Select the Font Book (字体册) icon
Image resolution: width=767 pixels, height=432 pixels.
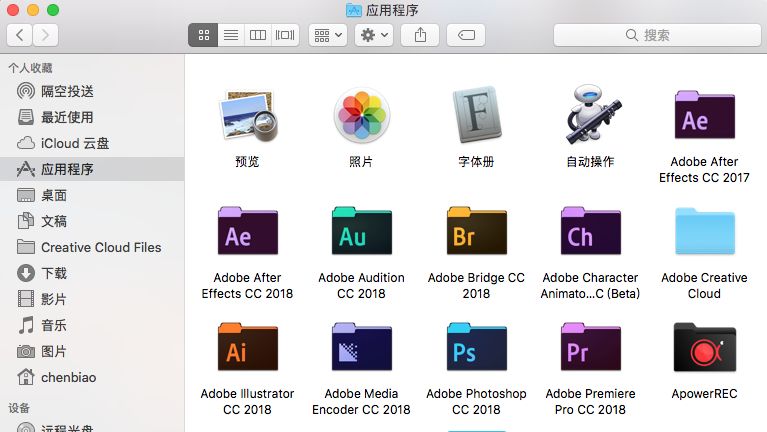(x=476, y=114)
